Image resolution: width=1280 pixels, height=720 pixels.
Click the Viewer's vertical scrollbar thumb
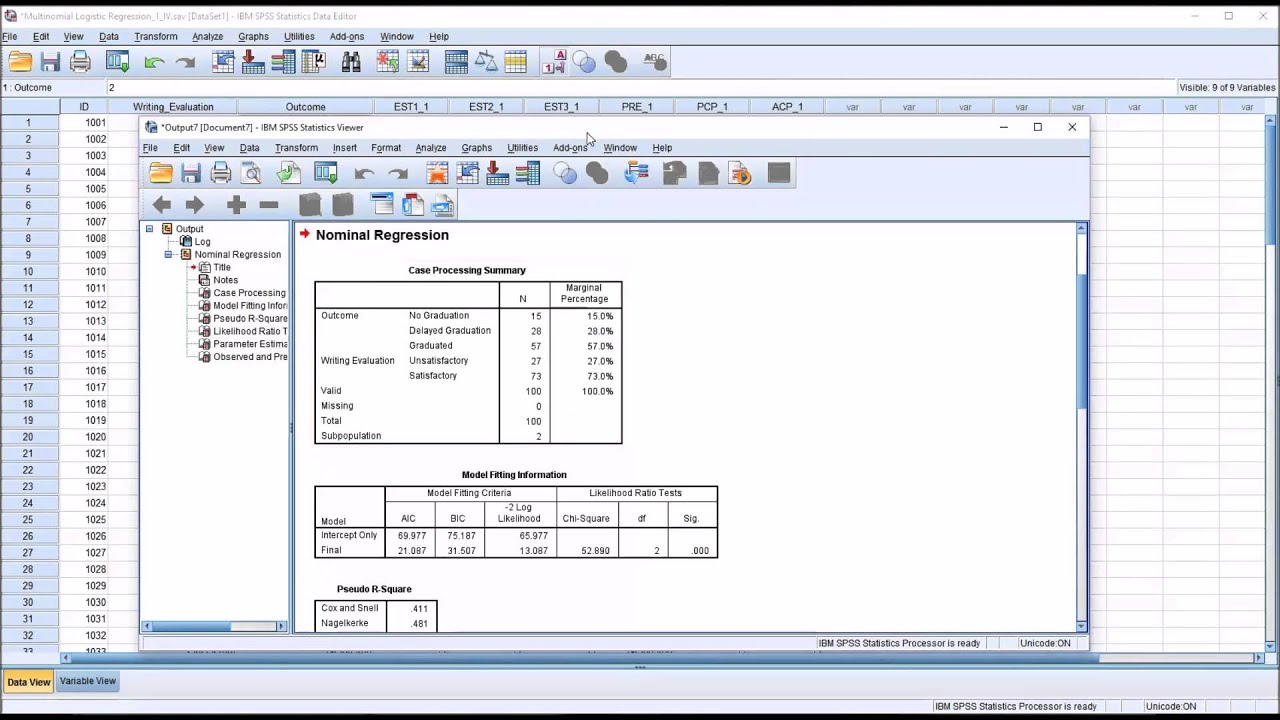point(1081,340)
